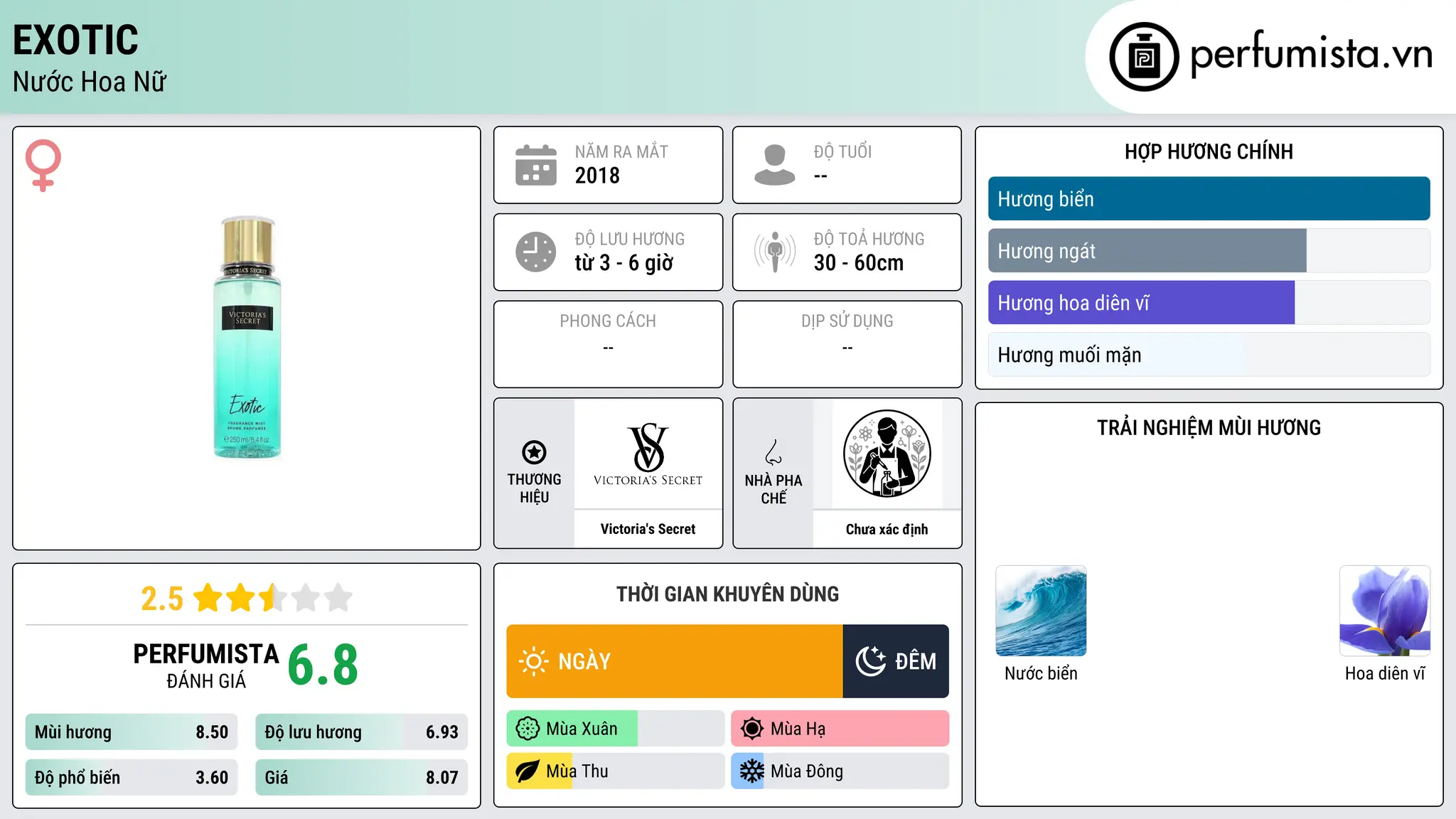Click the Mùa Đông season label

pyautogui.click(x=807, y=771)
